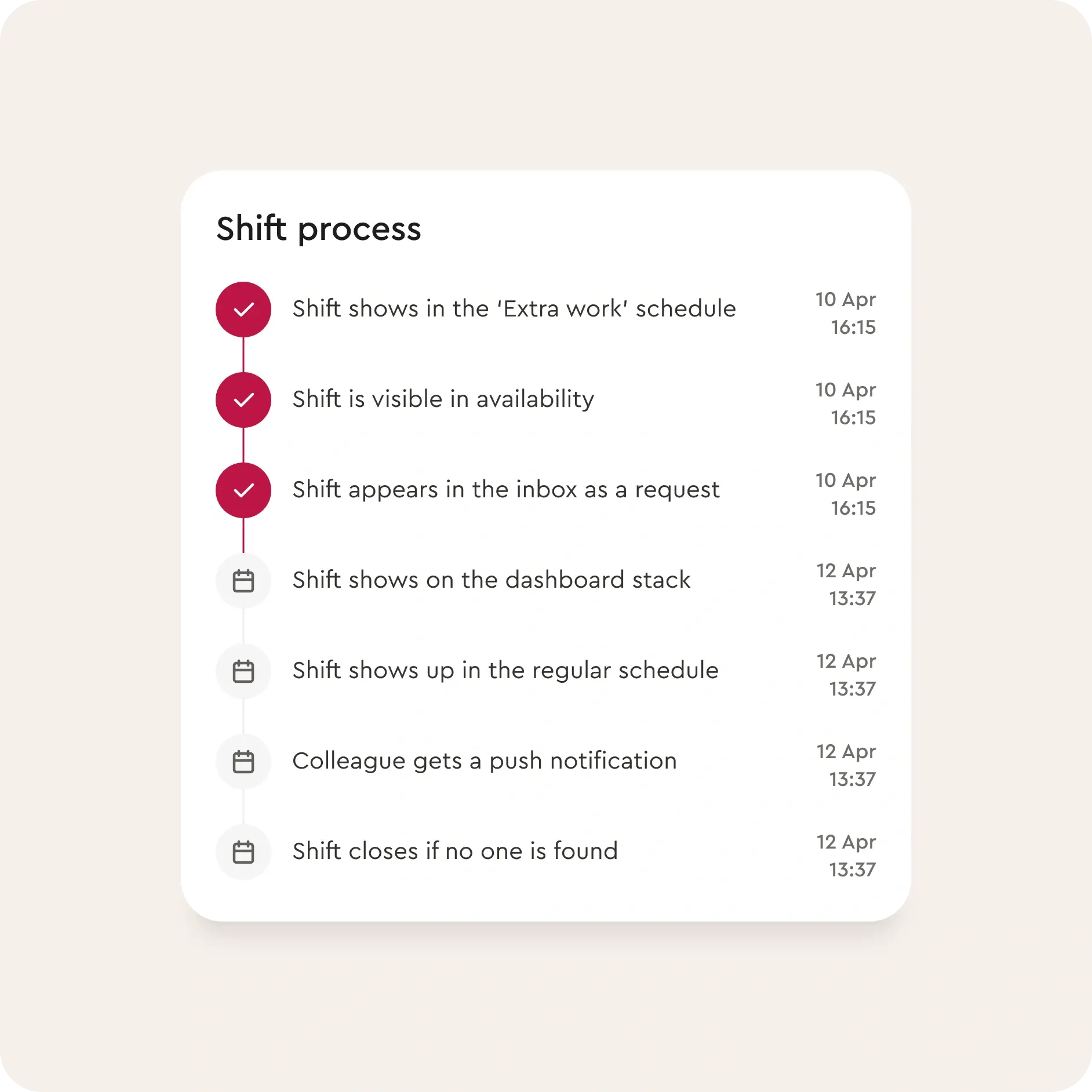This screenshot has height=1092, width=1092.
Task: Click timestamp of inbox request step
Action: click(x=846, y=494)
